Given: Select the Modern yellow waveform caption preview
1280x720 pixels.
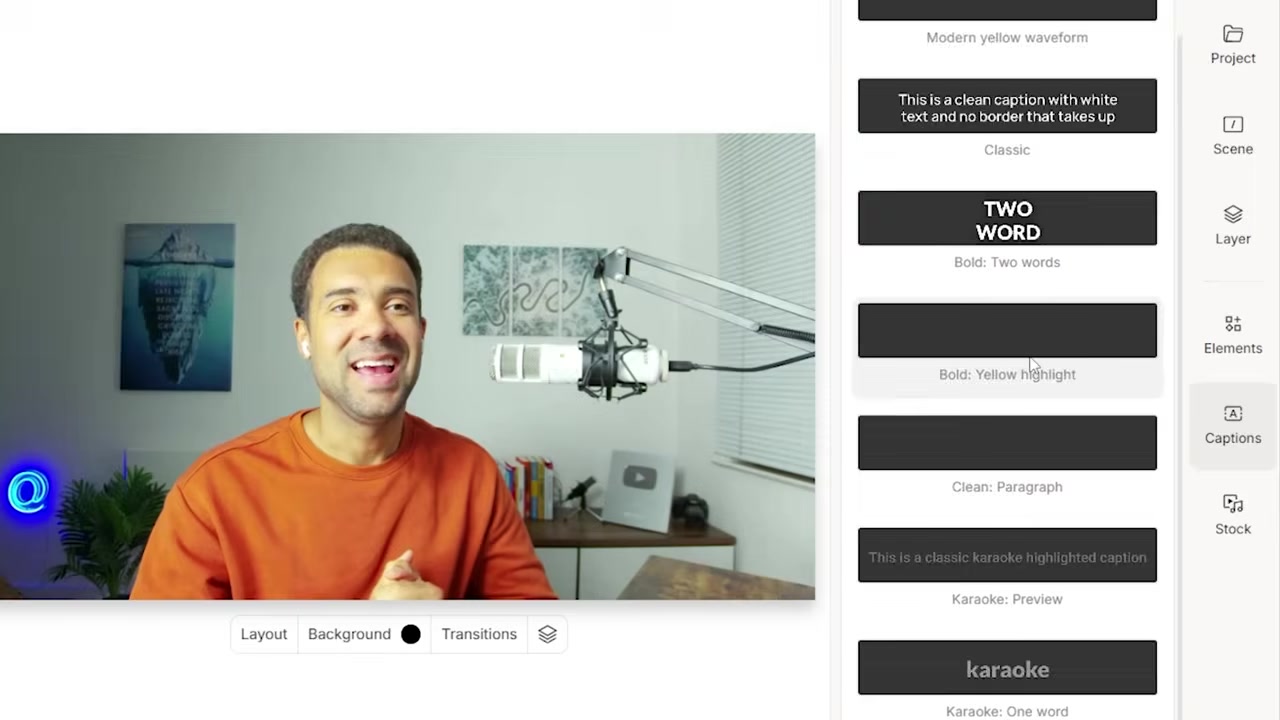Looking at the screenshot, I should tap(1007, 9).
